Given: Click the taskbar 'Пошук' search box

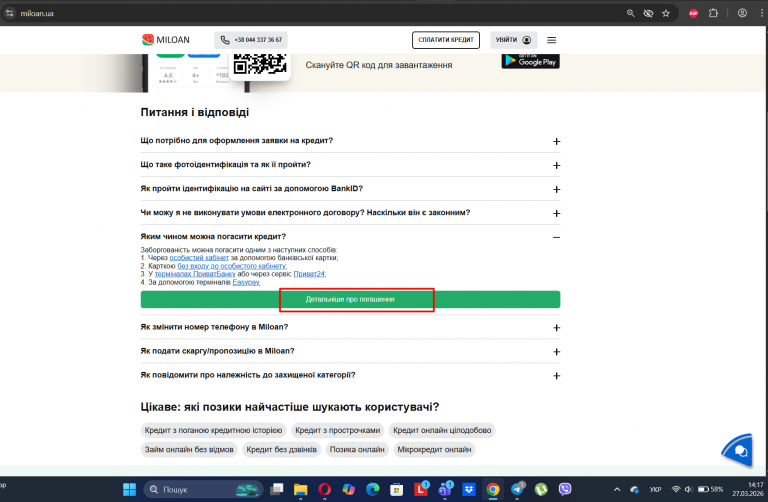Looking at the screenshot, I should point(203,489).
